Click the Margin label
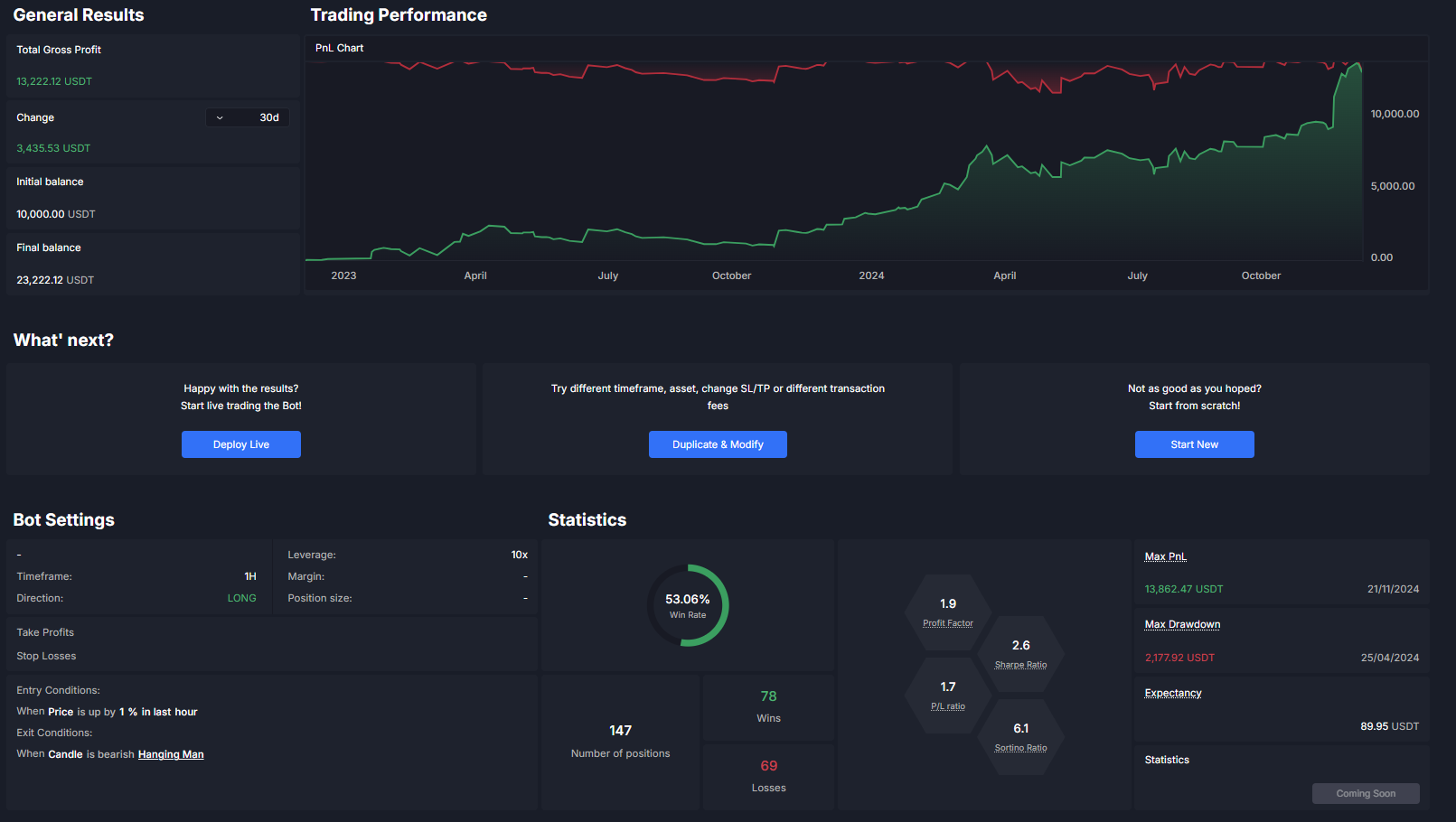Screen dimensions: 1456x822 coord(306,576)
